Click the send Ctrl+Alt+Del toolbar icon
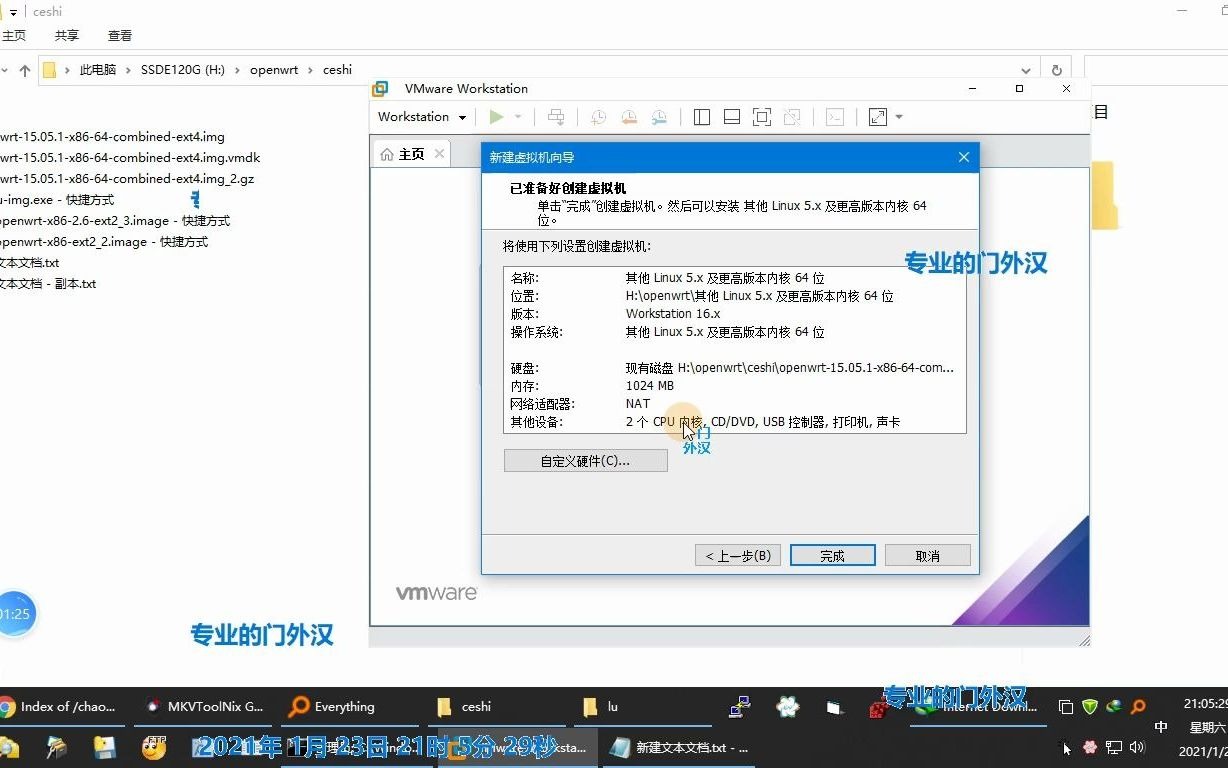1228x768 pixels. pyautogui.click(x=556, y=117)
